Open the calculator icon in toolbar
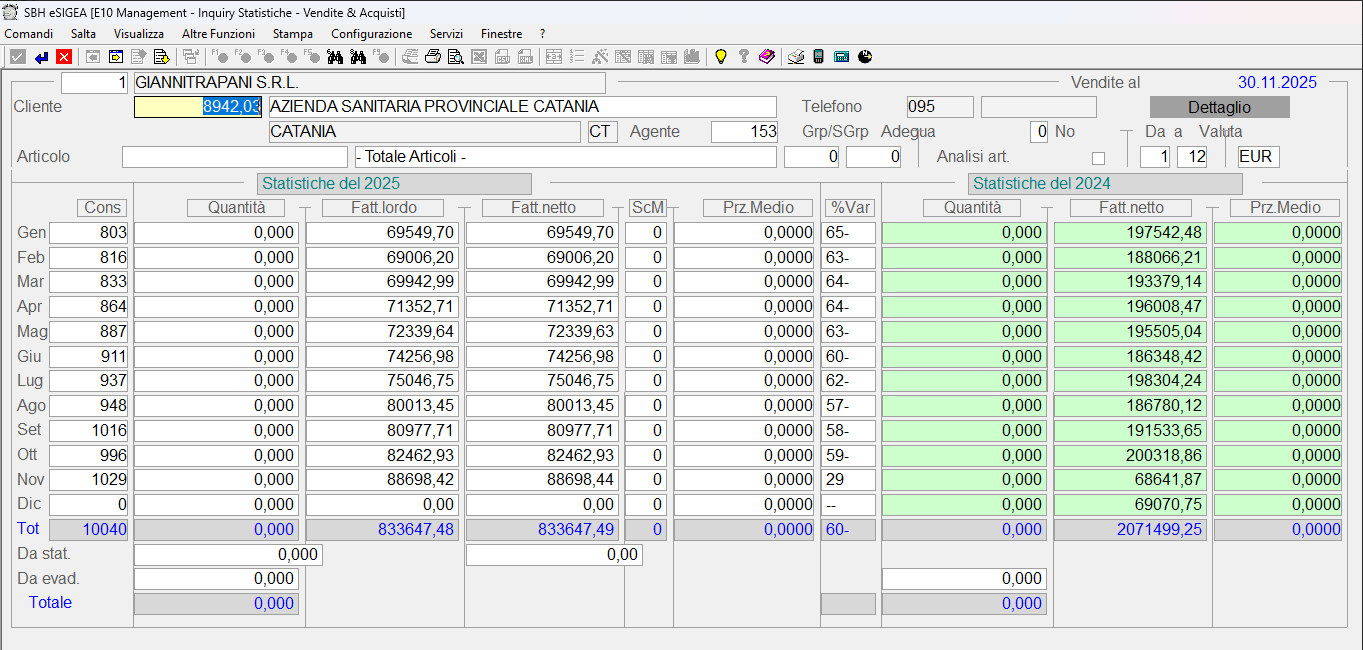 coord(841,57)
